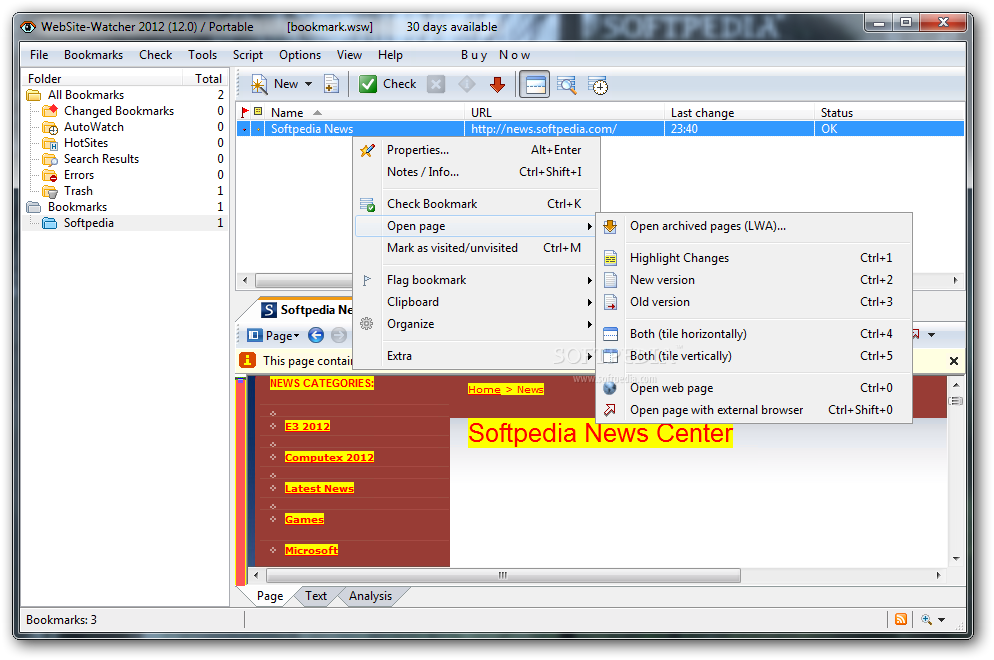This screenshot has width=994, height=660.
Task: Choose Old version in submenu
Action: point(754,302)
